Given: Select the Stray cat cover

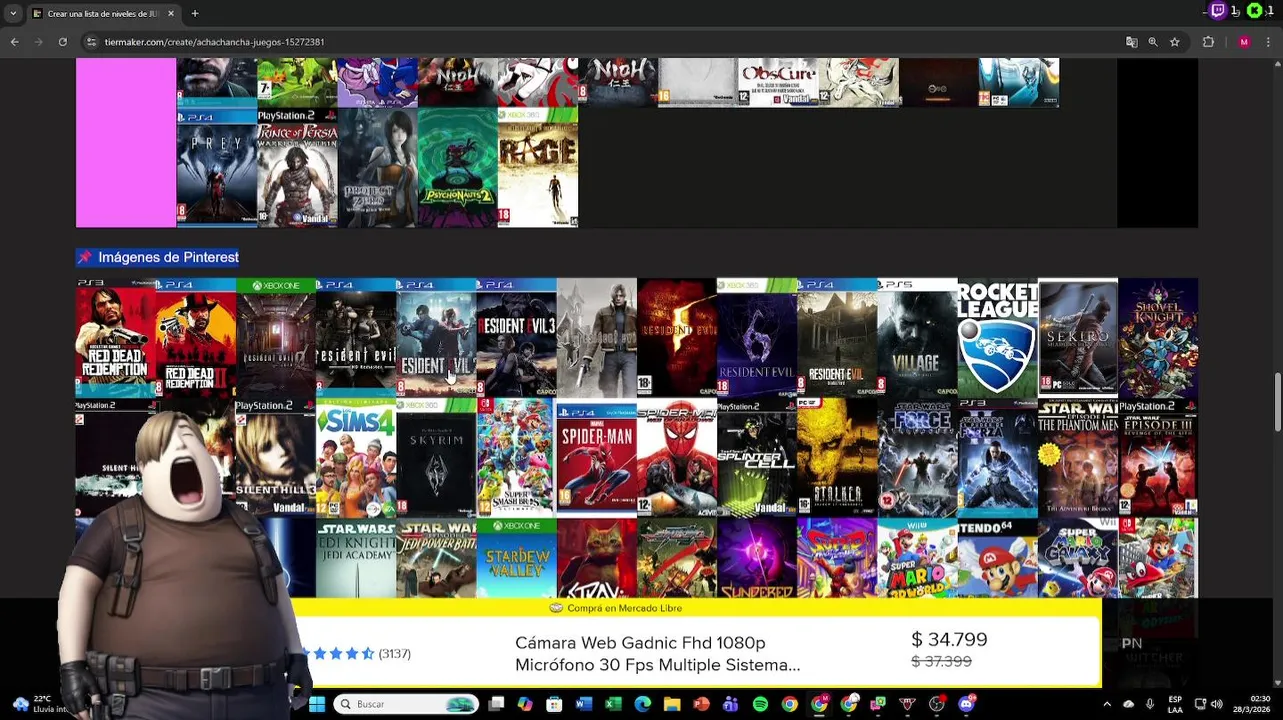Looking at the screenshot, I should [x=596, y=558].
